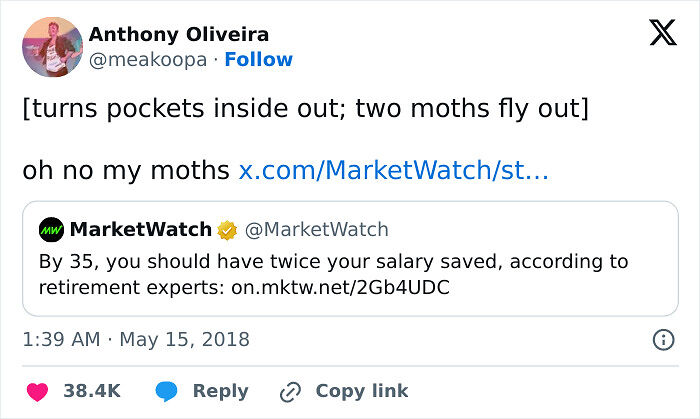Click MarketWatch's gold verified badge
Screen dimensions: 700x419
point(228,230)
